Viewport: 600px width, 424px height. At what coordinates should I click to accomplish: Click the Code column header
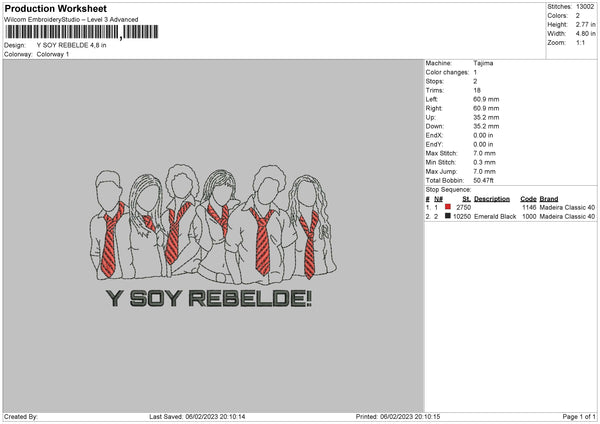(528, 199)
